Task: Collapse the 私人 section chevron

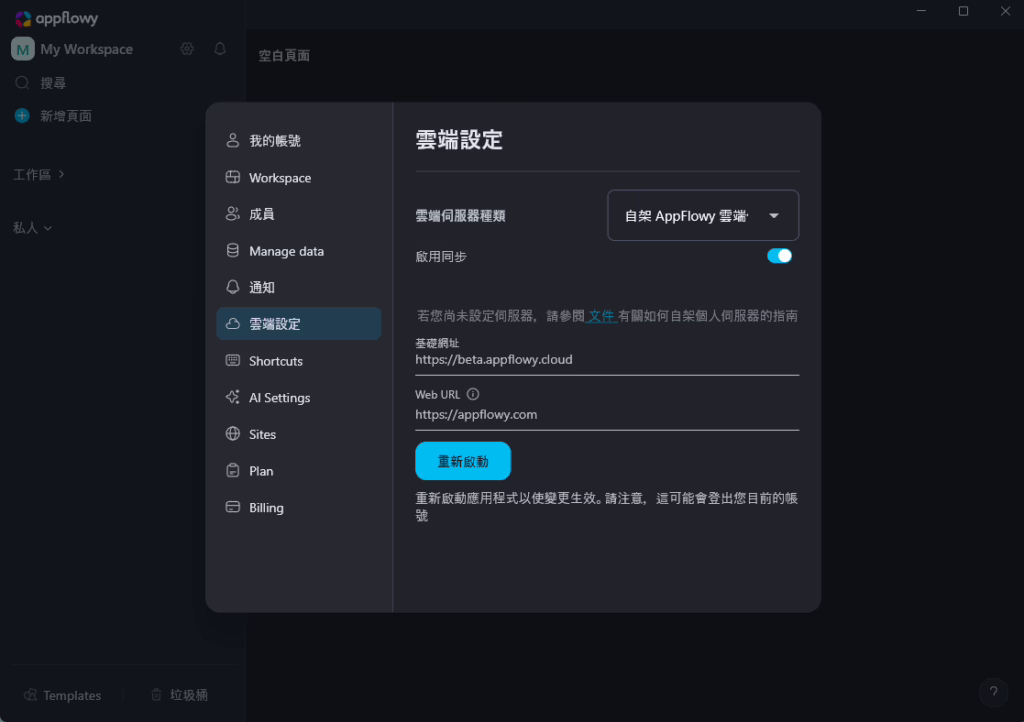Action: 48,228
